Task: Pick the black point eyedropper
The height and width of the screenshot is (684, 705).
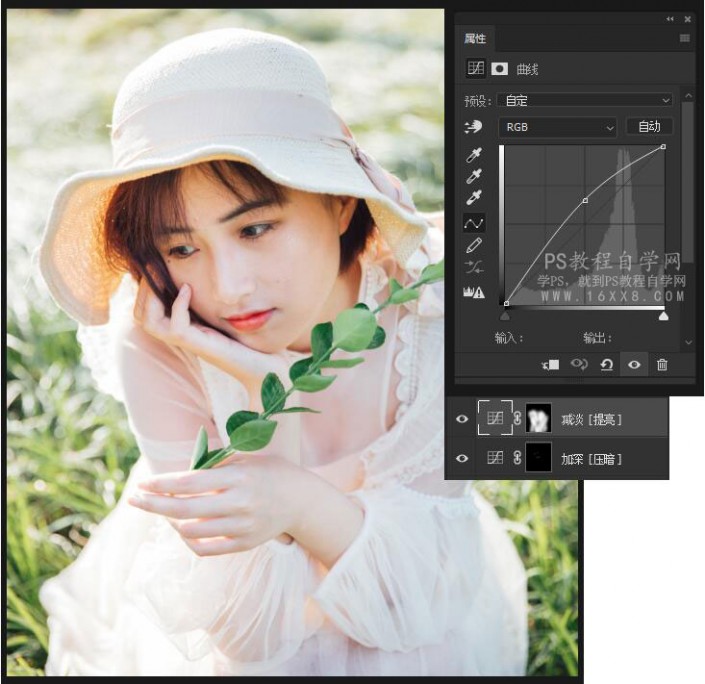Action: [x=474, y=154]
